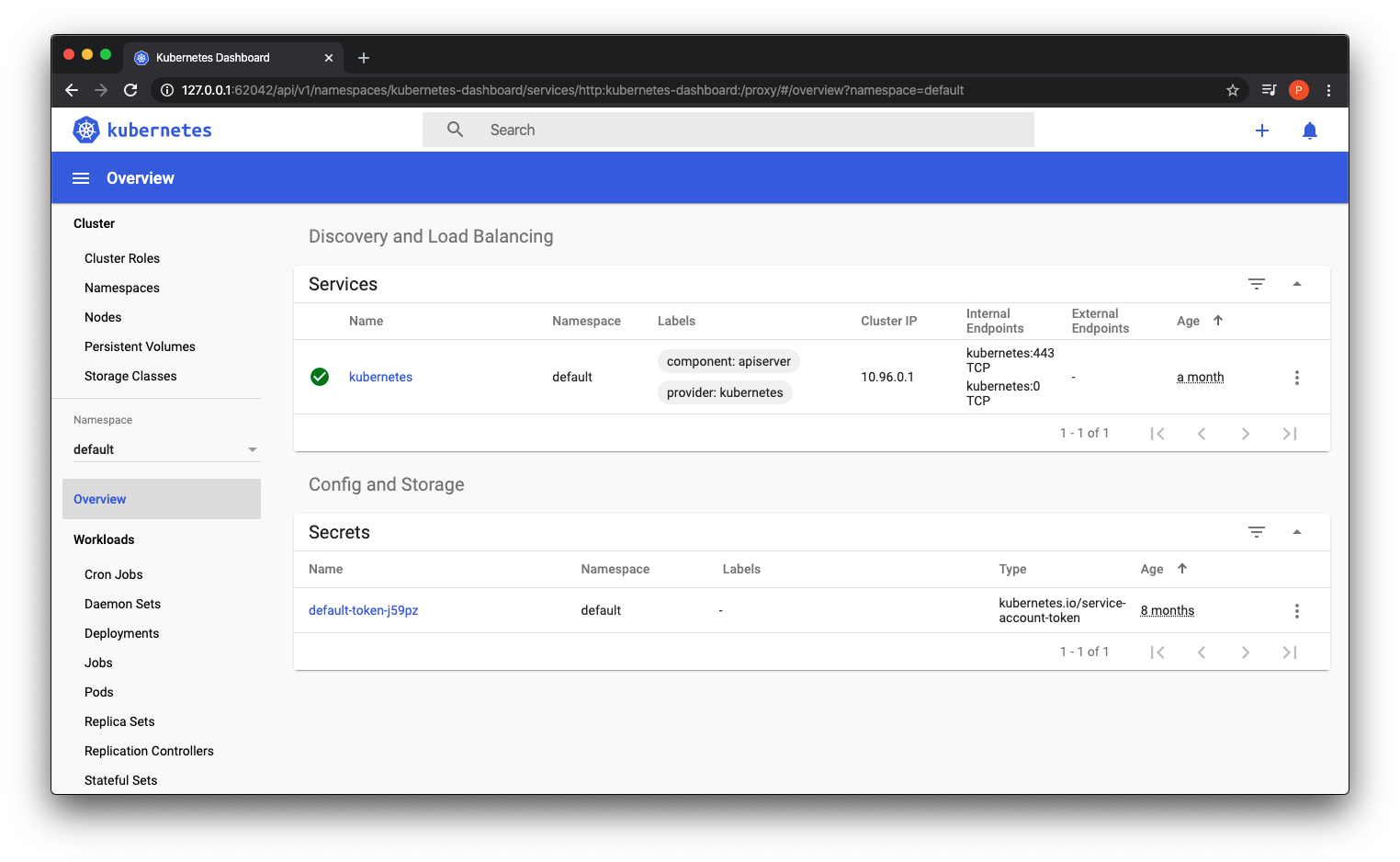Click browser forward arrow

point(101,90)
